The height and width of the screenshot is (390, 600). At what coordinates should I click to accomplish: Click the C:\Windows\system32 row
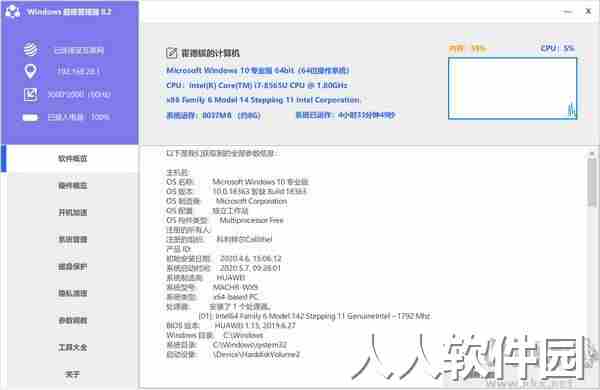[227, 345]
